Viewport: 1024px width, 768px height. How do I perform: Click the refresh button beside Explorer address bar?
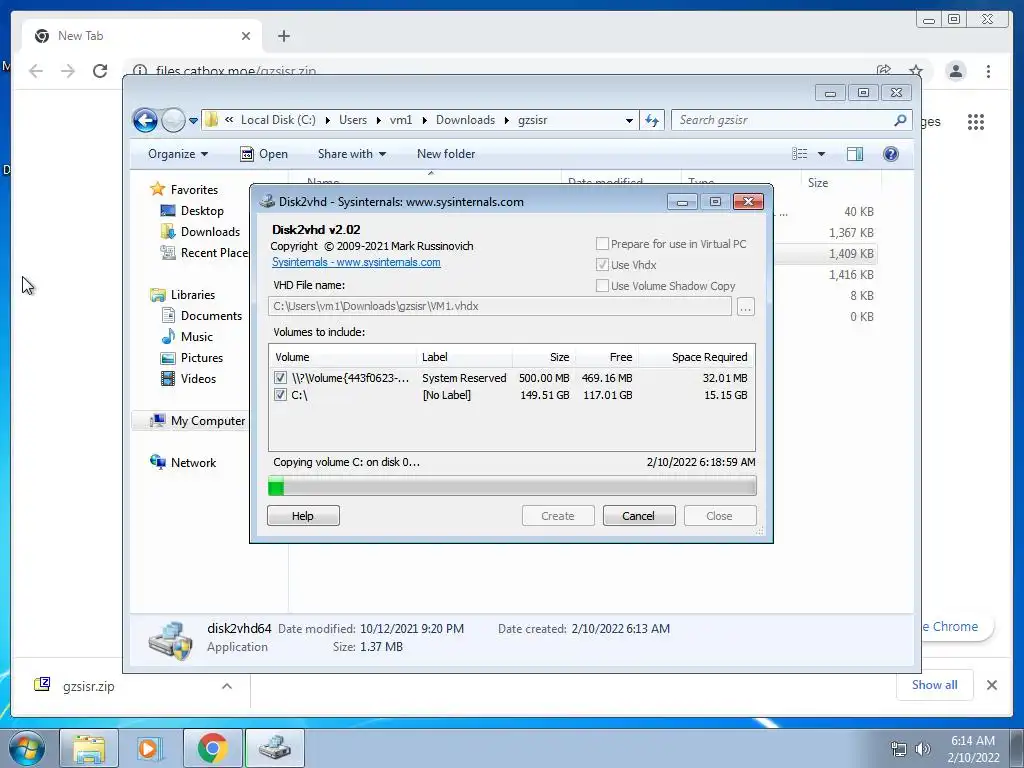(652, 120)
